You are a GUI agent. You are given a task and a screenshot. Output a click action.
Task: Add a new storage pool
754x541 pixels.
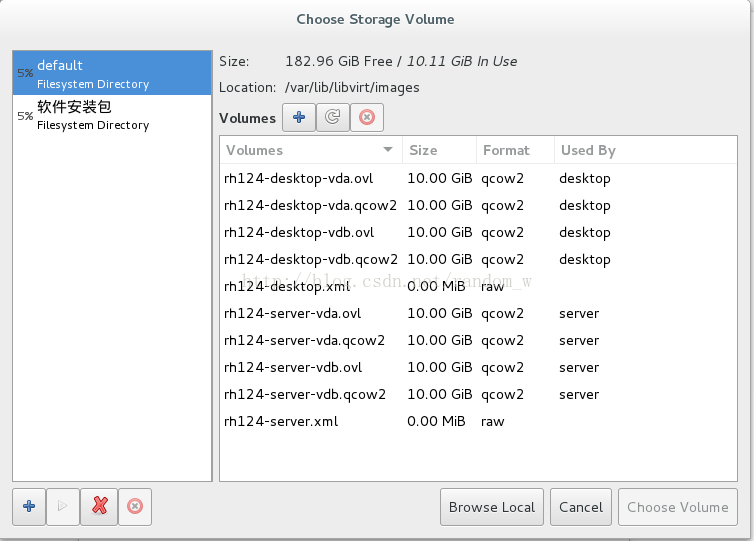(29, 506)
